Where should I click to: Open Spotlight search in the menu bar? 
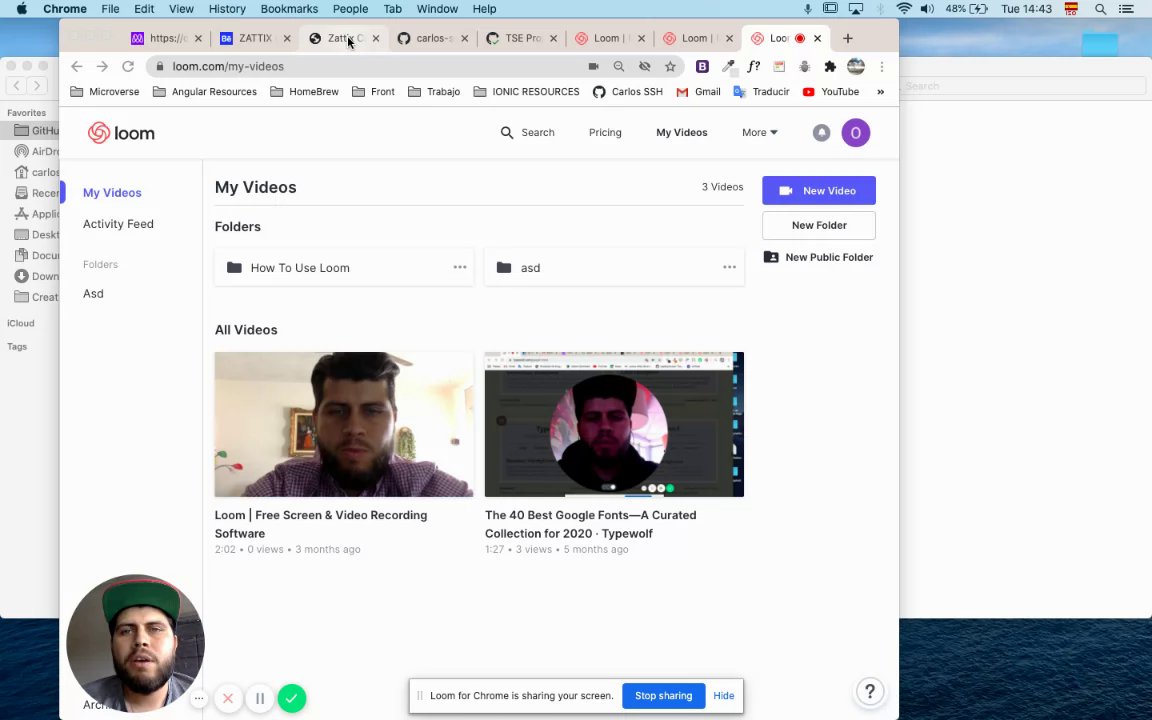click(1101, 9)
